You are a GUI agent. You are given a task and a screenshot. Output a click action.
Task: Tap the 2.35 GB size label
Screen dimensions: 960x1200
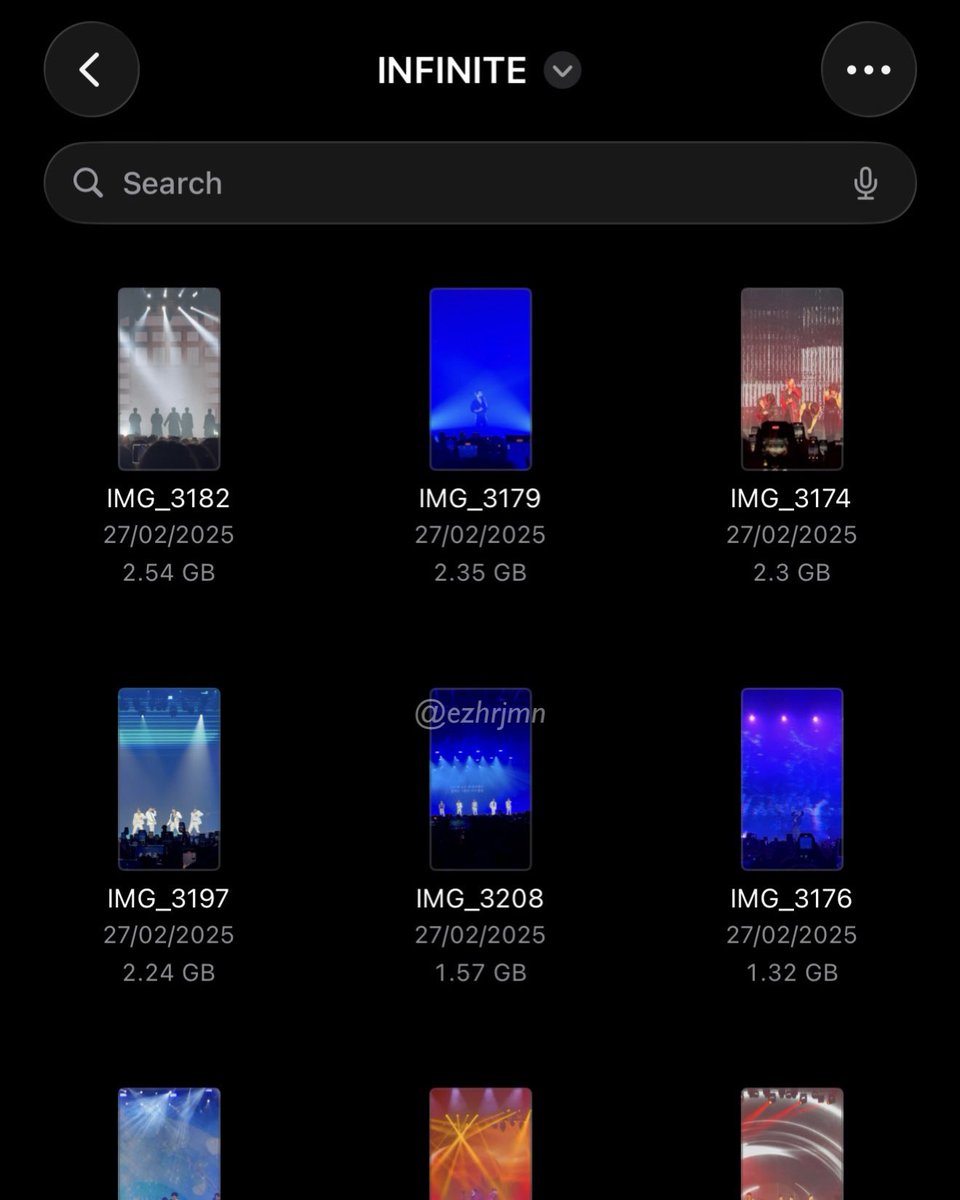480,572
